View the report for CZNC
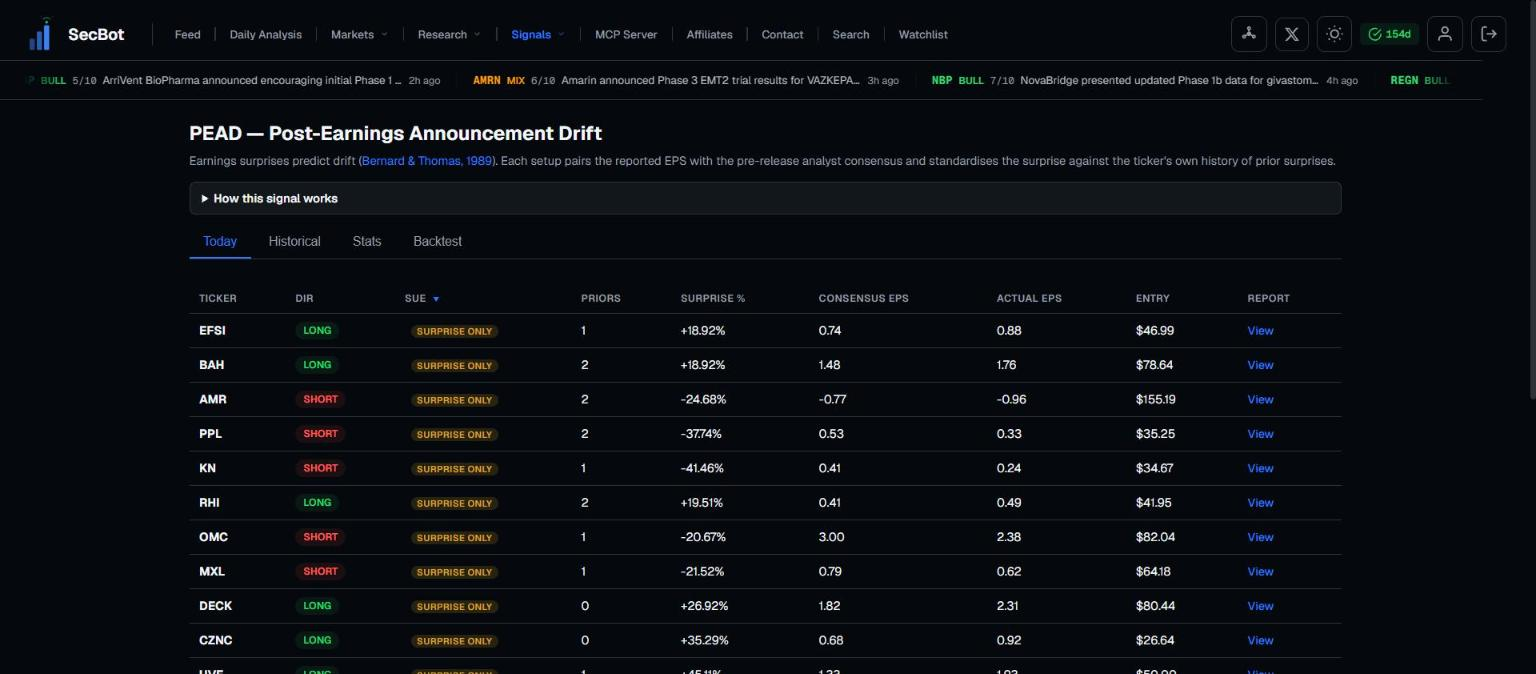The width and height of the screenshot is (1536, 674). pos(1260,641)
